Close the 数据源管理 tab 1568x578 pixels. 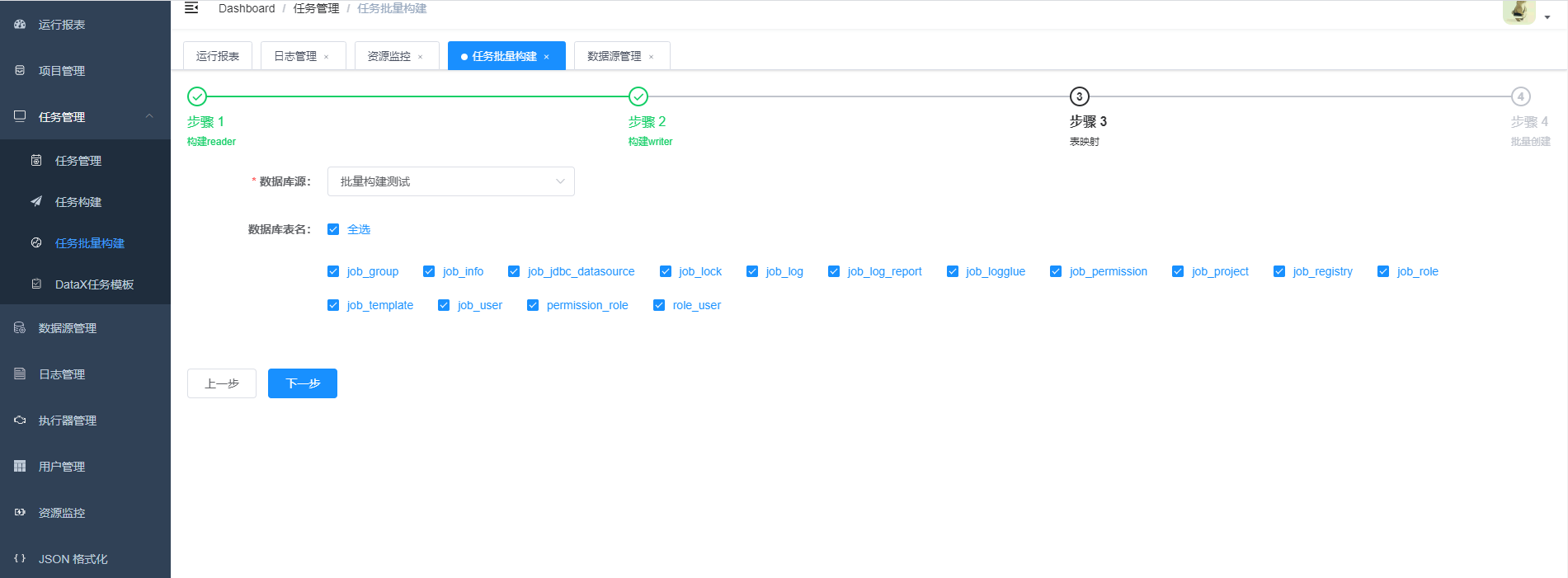click(652, 57)
